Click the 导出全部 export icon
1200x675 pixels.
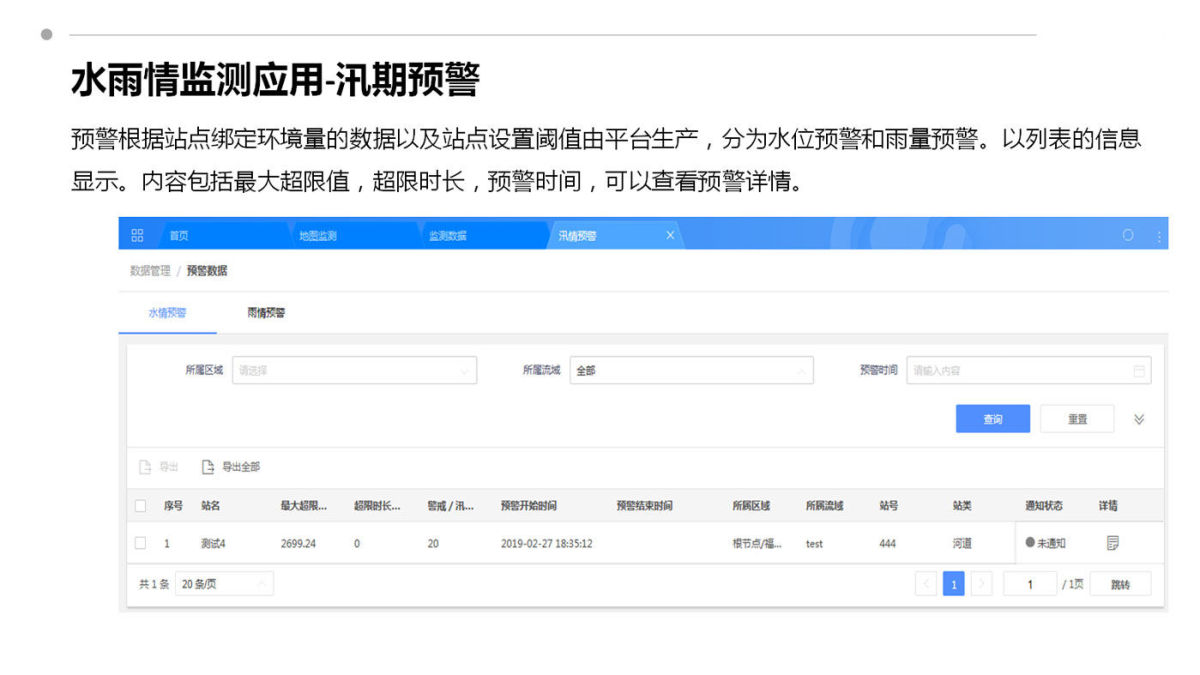click(208, 467)
